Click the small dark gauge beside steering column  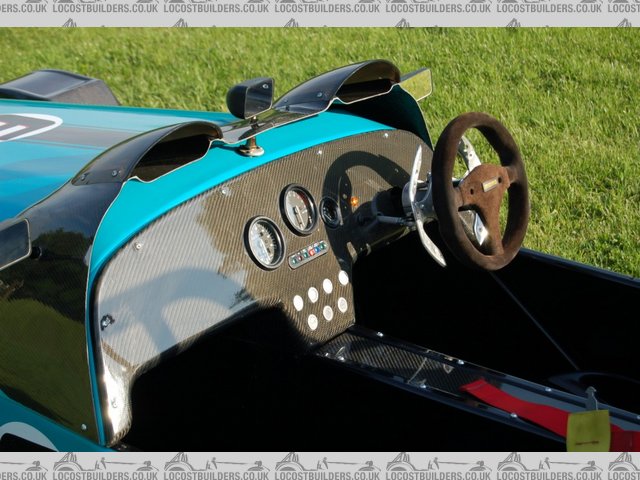[x=330, y=211]
